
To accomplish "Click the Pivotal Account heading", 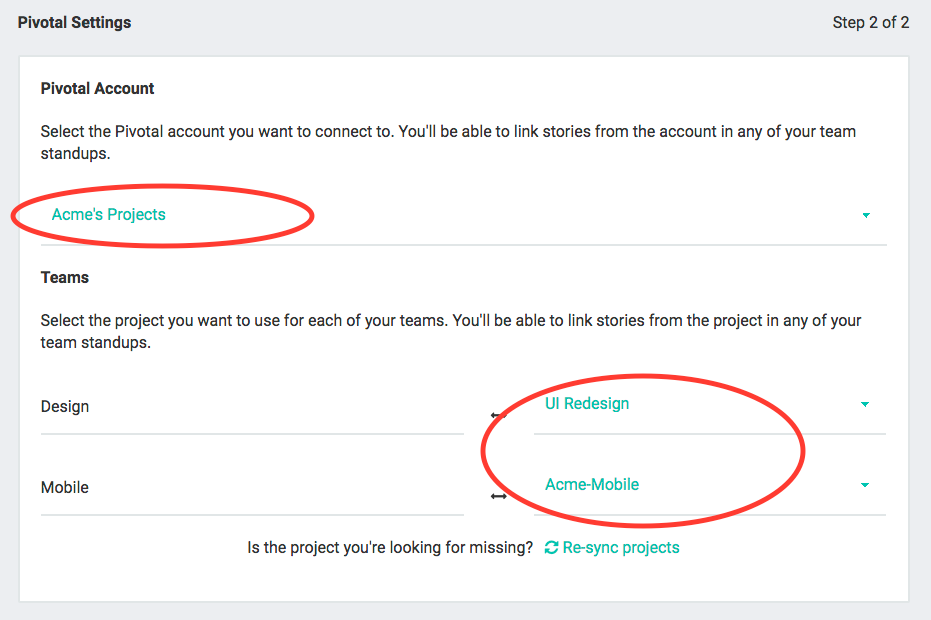I will 97,88.
